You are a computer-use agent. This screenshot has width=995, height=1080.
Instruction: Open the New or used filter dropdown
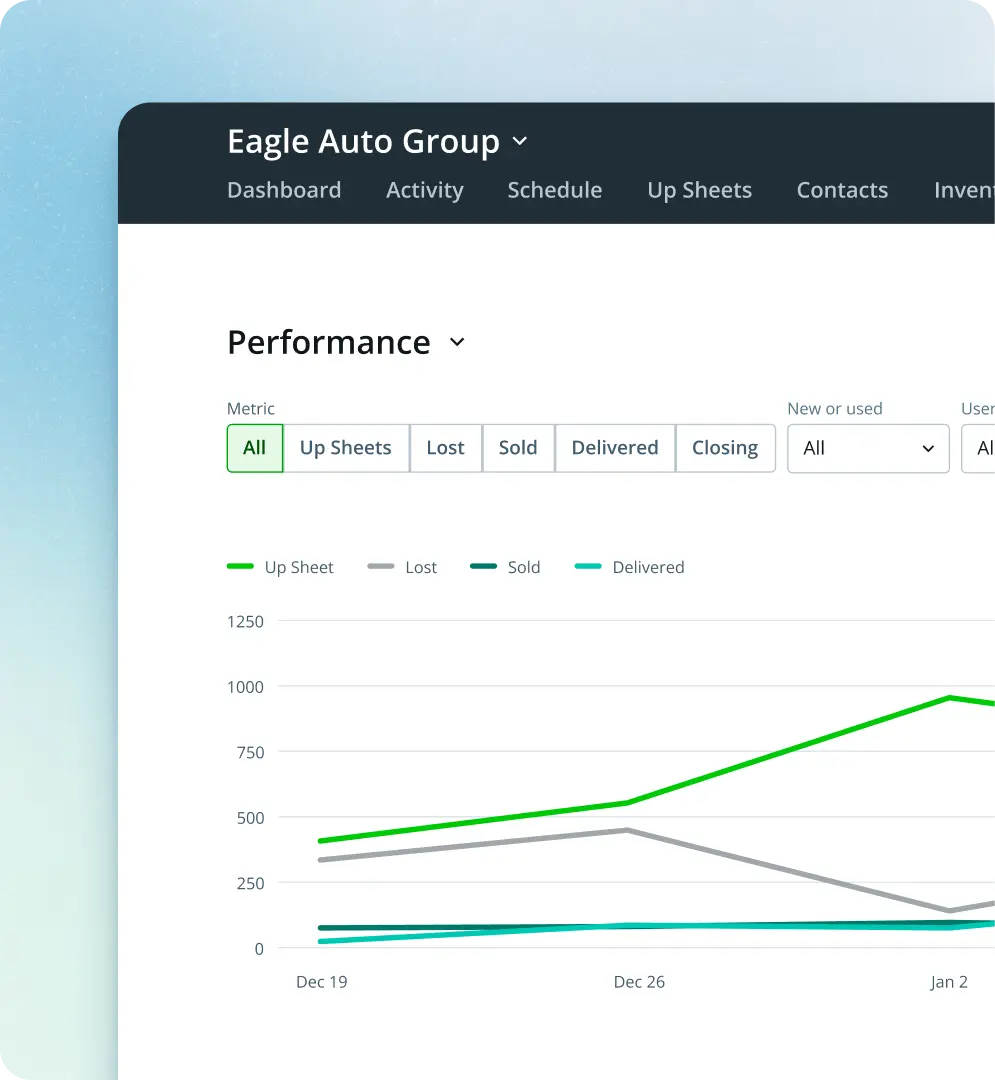click(x=867, y=448)
